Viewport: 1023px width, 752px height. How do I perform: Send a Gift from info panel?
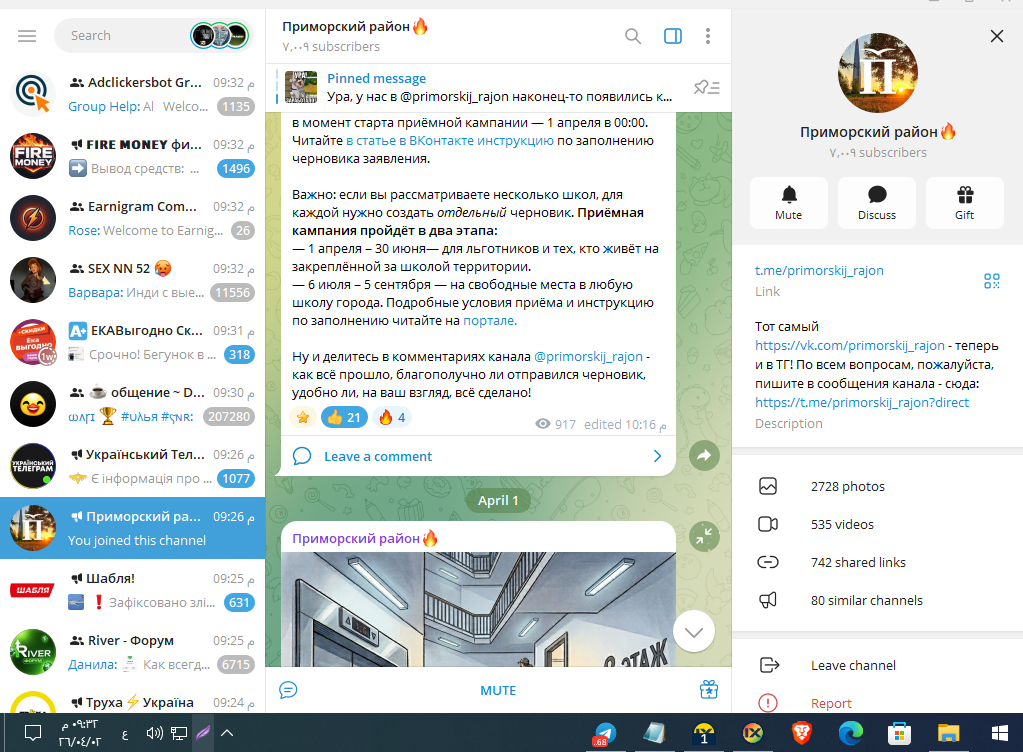[964, 203]
